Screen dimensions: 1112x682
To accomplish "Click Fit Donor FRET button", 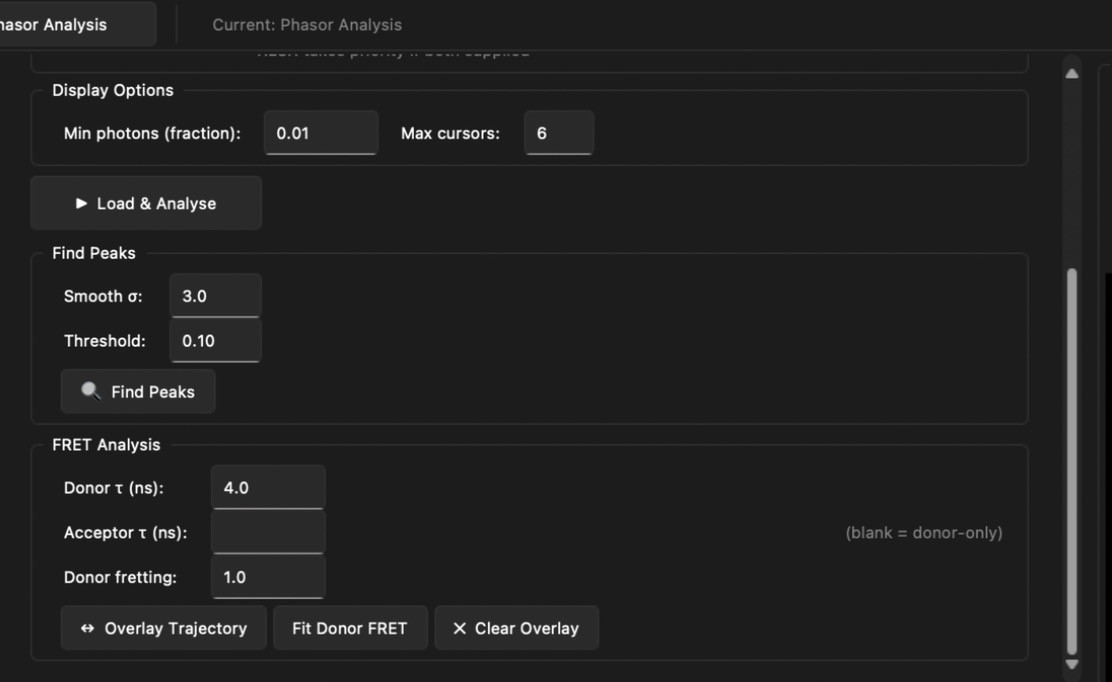I will (x=350, y=628).
